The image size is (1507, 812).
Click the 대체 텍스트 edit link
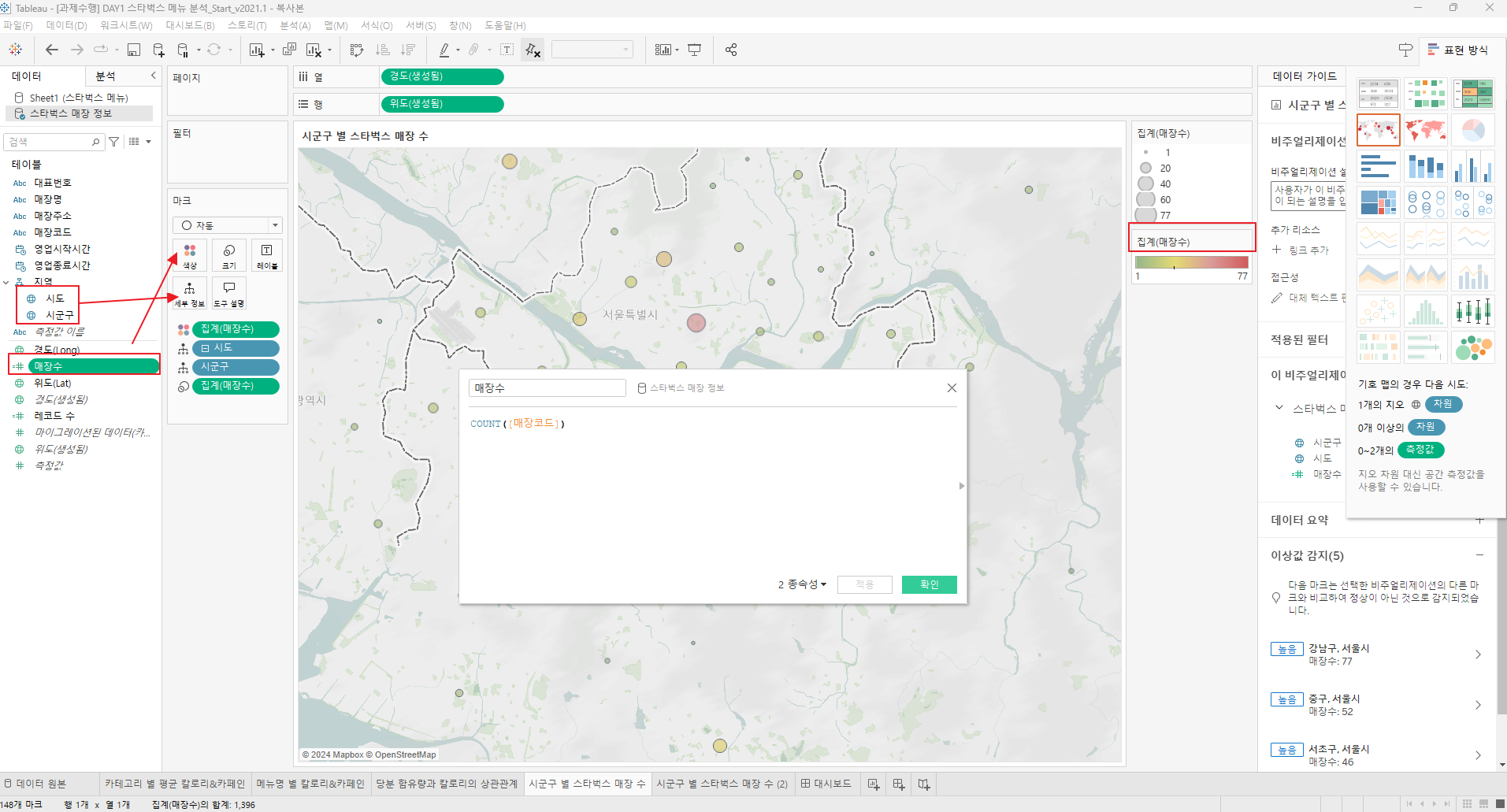click(1316, 298)
